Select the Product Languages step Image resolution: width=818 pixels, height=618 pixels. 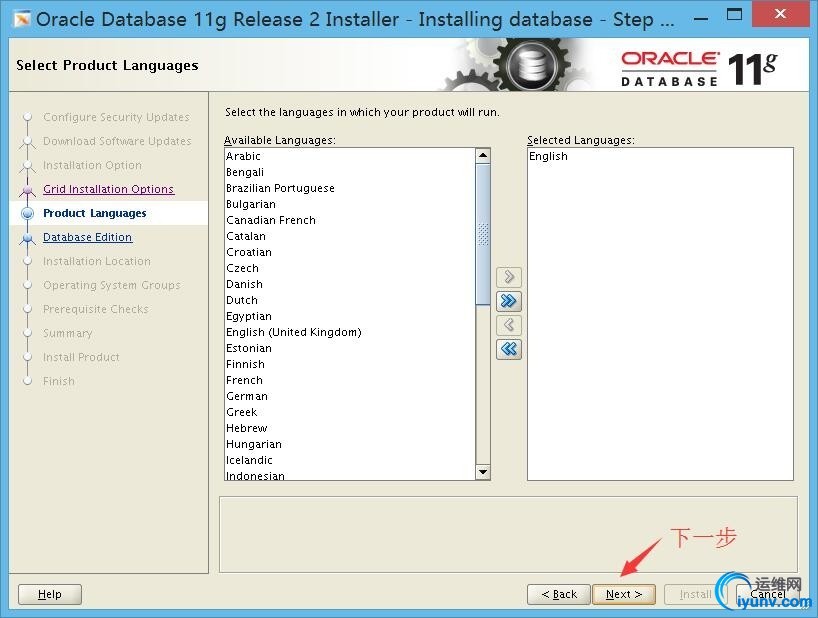pos(94,213)
